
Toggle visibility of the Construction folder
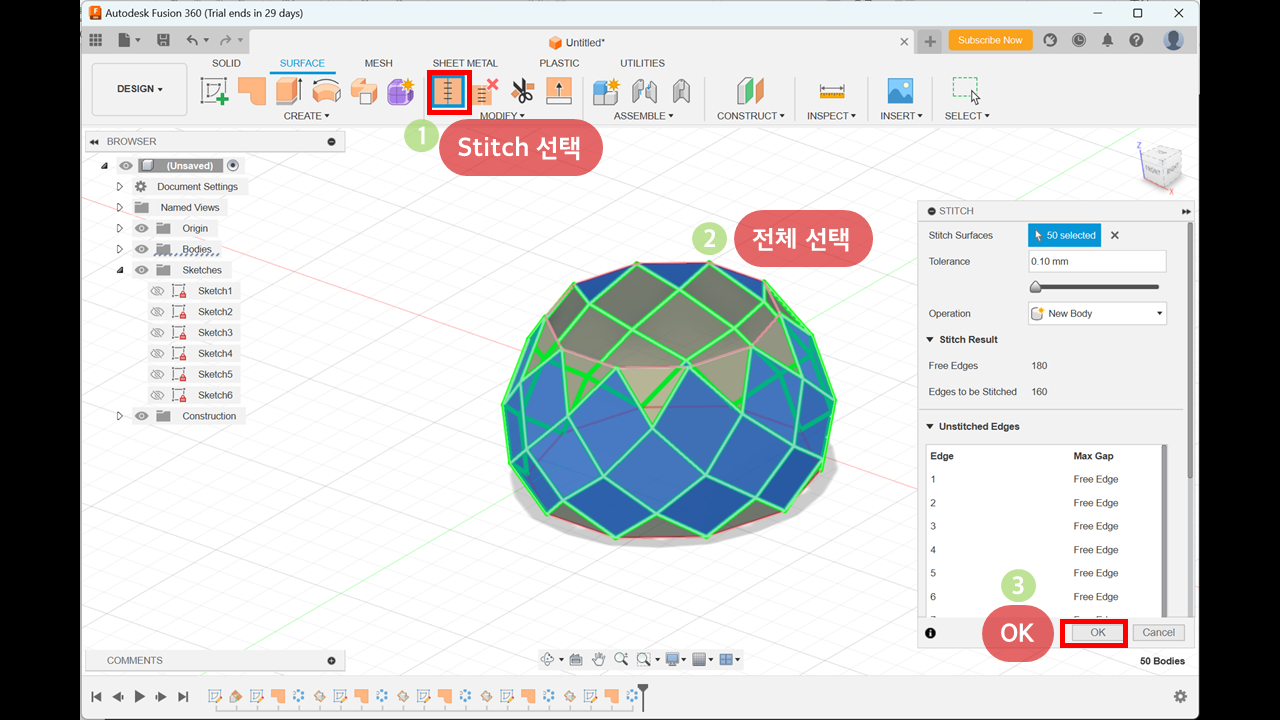click(x=142, y=416)
